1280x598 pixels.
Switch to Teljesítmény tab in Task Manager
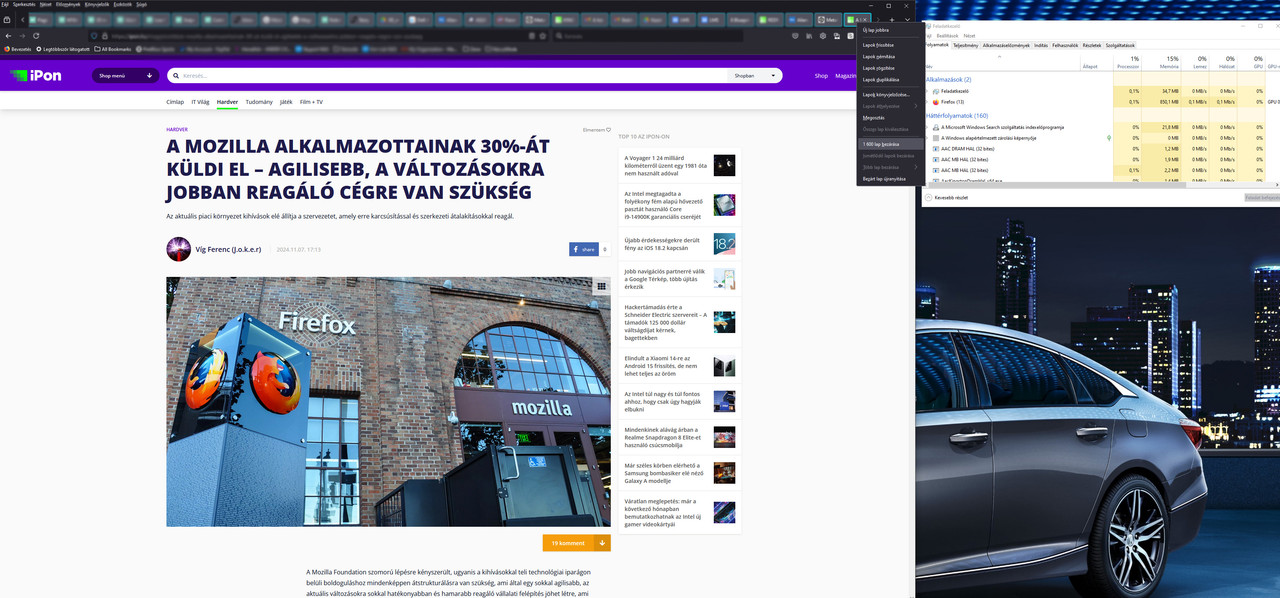[965, 45]
